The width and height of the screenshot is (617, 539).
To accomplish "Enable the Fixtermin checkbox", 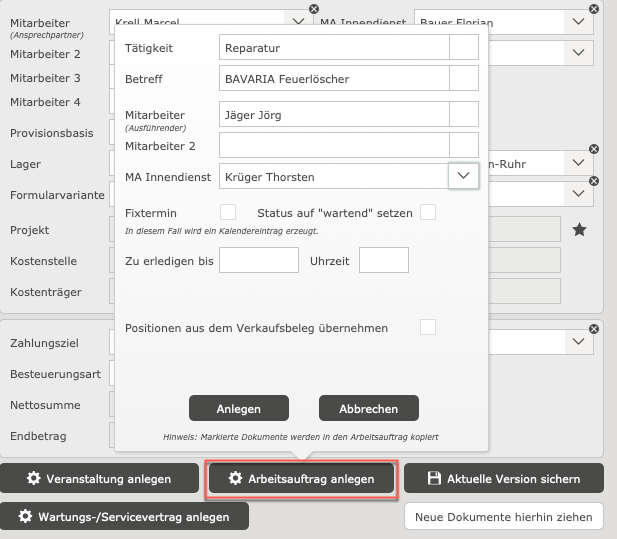I will pos(228,212).
